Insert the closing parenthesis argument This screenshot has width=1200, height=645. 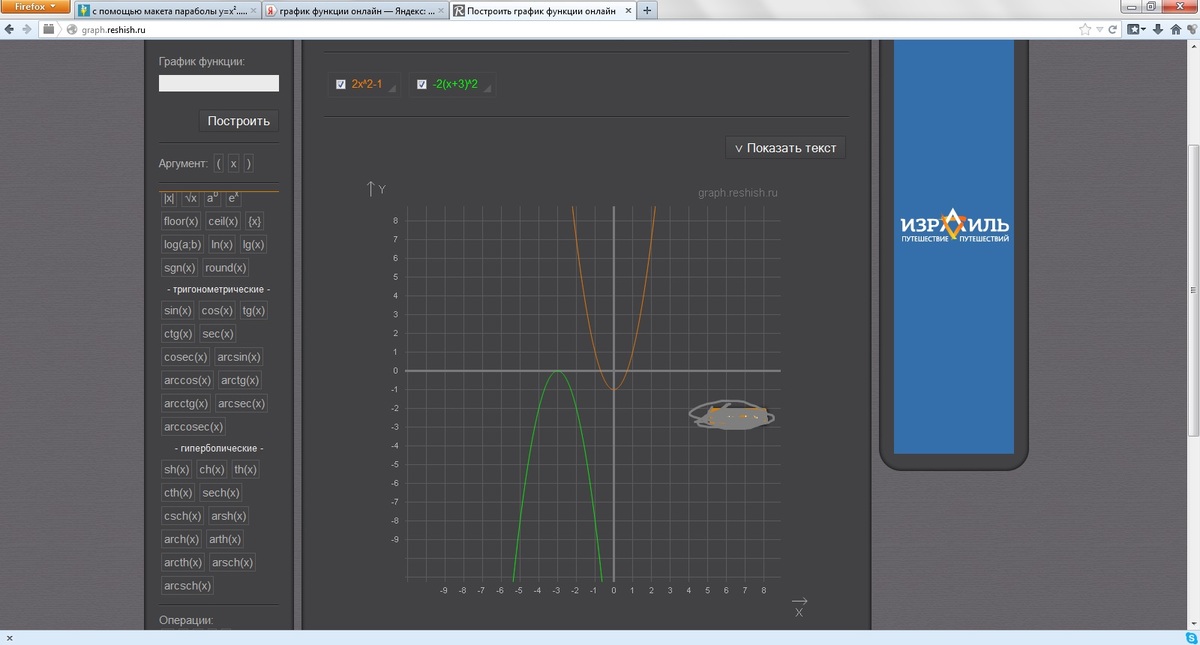pyautogui.click(x=248, y=163)
